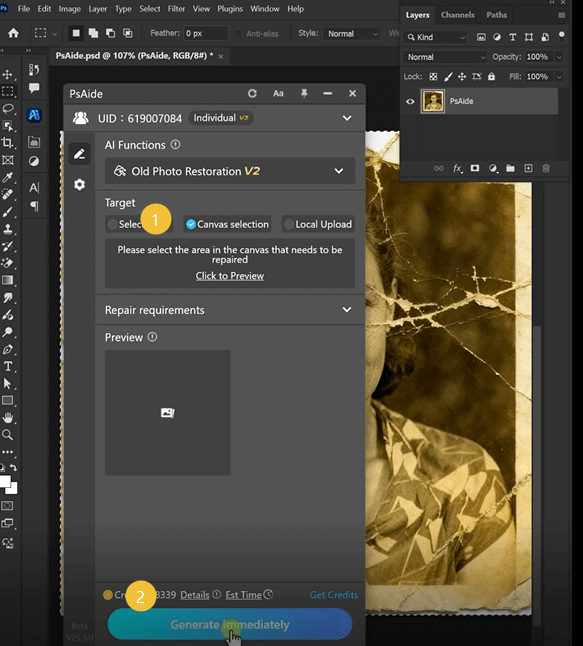Select the Dodge tool

pos(7,332)
